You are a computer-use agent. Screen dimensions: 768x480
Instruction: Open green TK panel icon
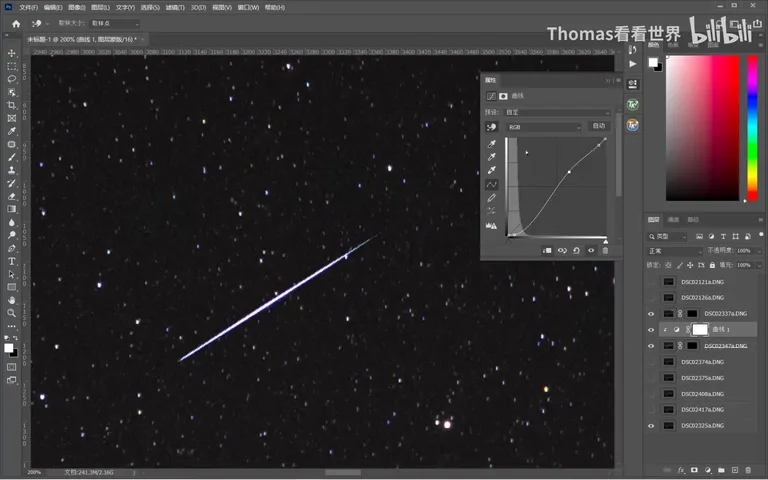point(632,104)
